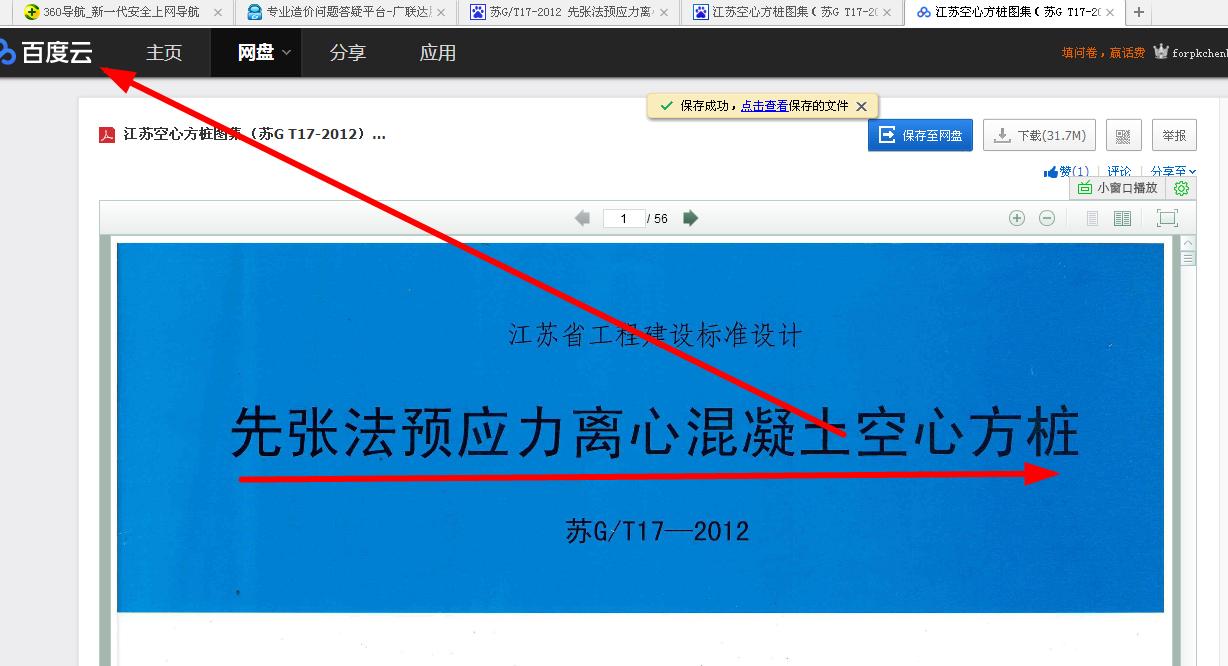Open the 网盘 navigation menu

click(256, 53)
